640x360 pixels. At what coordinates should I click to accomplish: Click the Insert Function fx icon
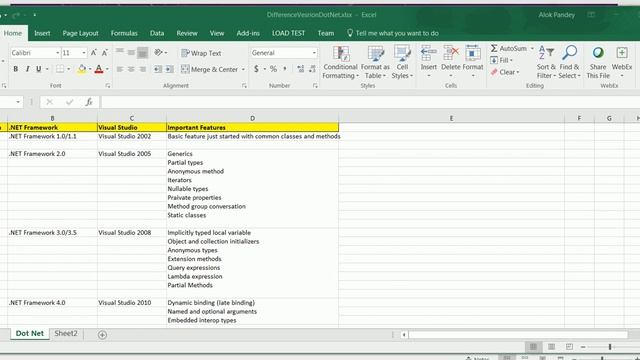pos(89,102)
